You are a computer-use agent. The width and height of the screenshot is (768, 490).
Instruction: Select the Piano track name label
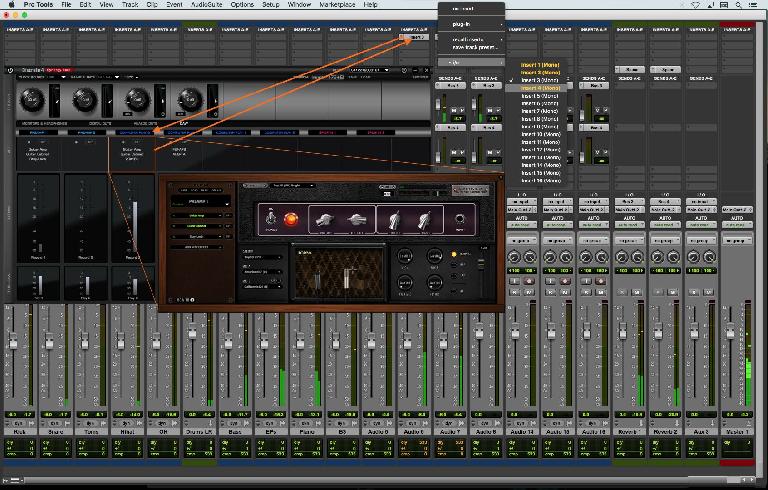[307, 432]
